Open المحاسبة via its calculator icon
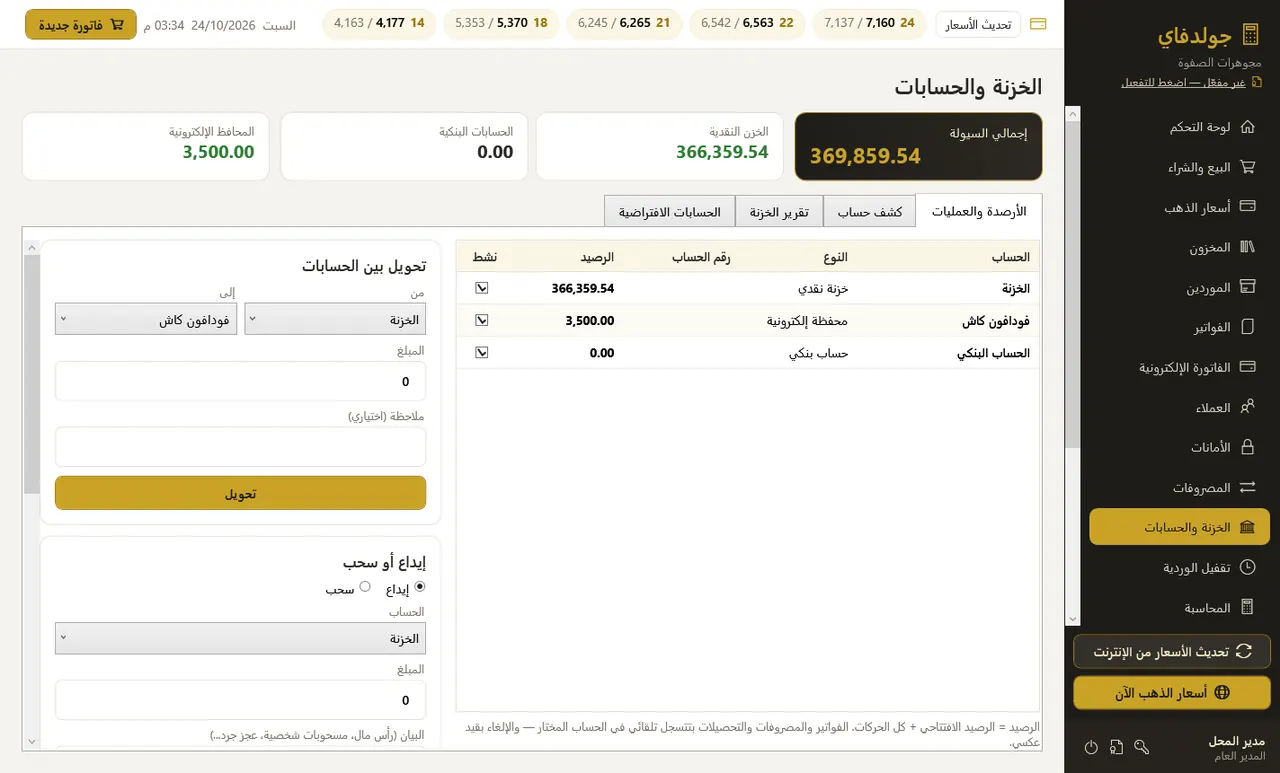The image size is (1280, 773). coord(1247,607)
